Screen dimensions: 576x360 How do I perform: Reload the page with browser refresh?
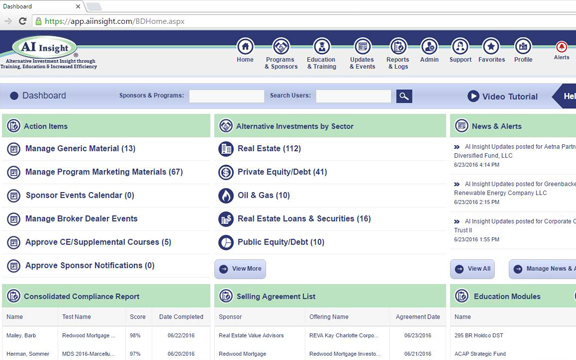[x=22, y=21]
